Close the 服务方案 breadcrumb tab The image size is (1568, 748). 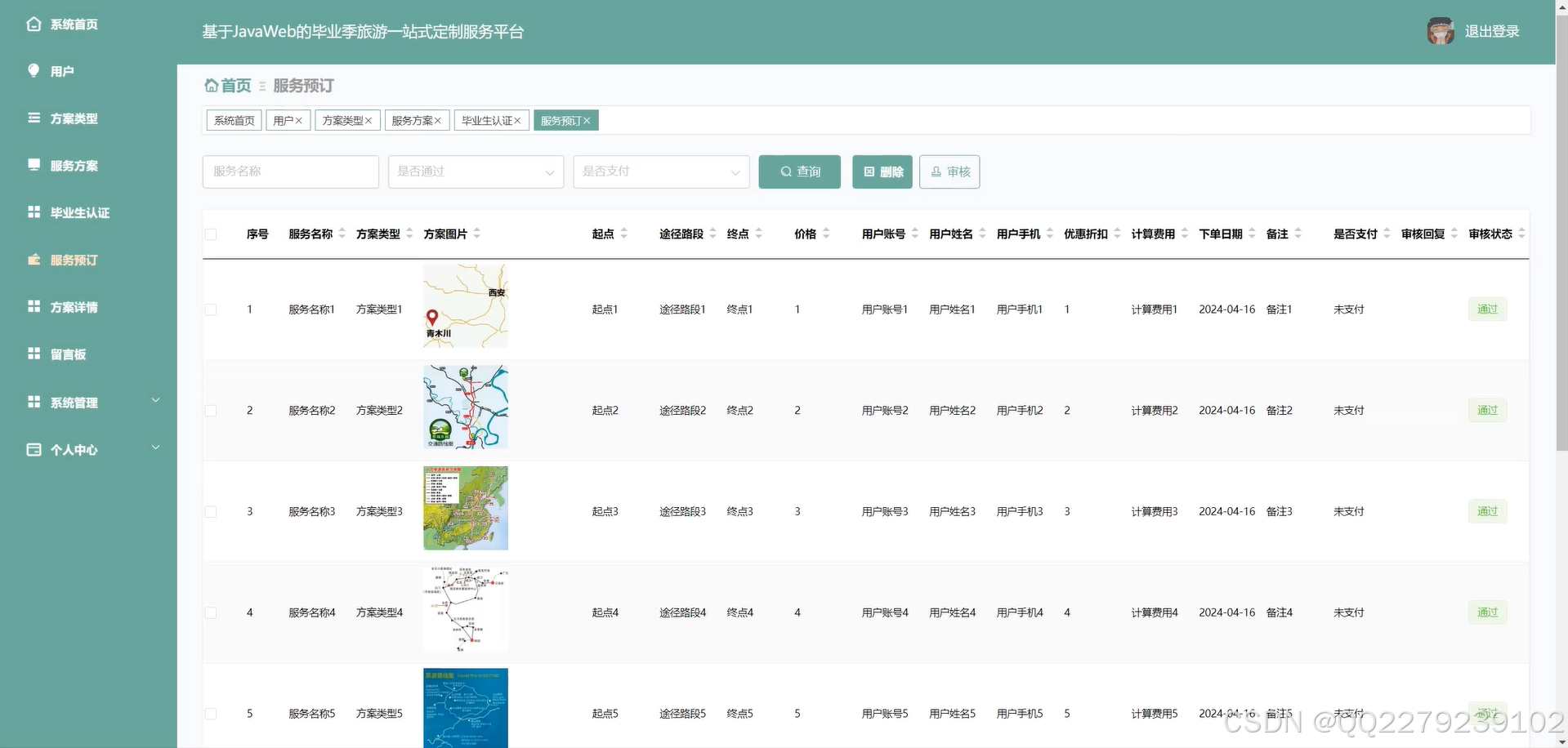click(440, 120)
